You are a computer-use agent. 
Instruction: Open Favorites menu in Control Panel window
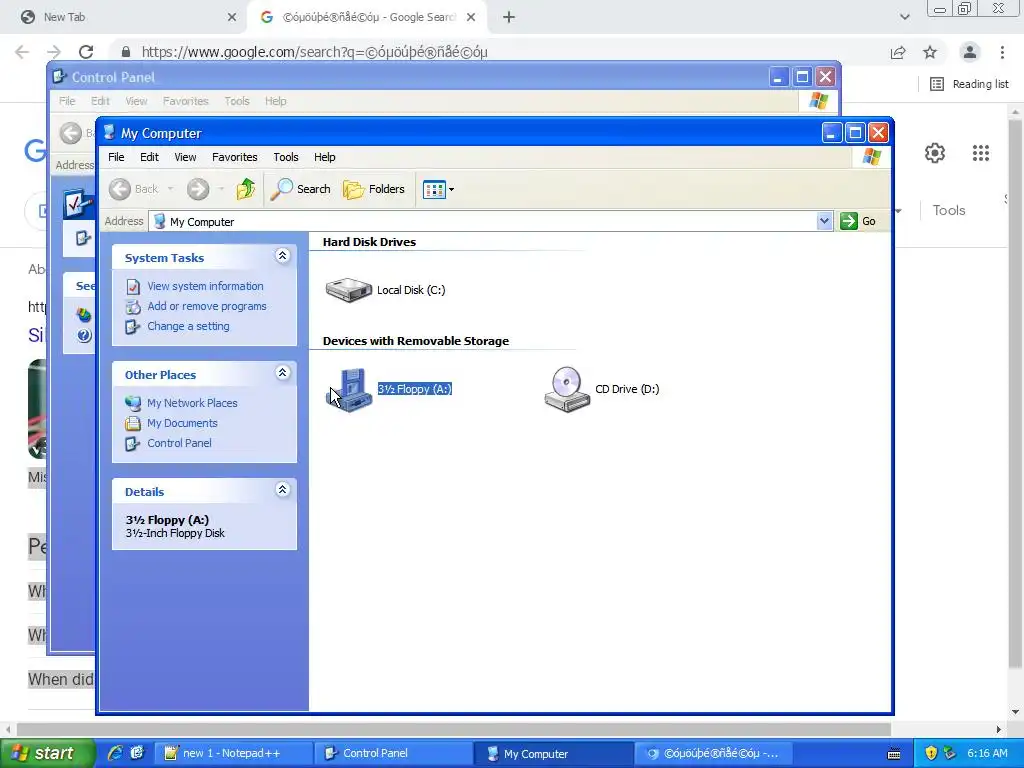(x=185, y=101)
